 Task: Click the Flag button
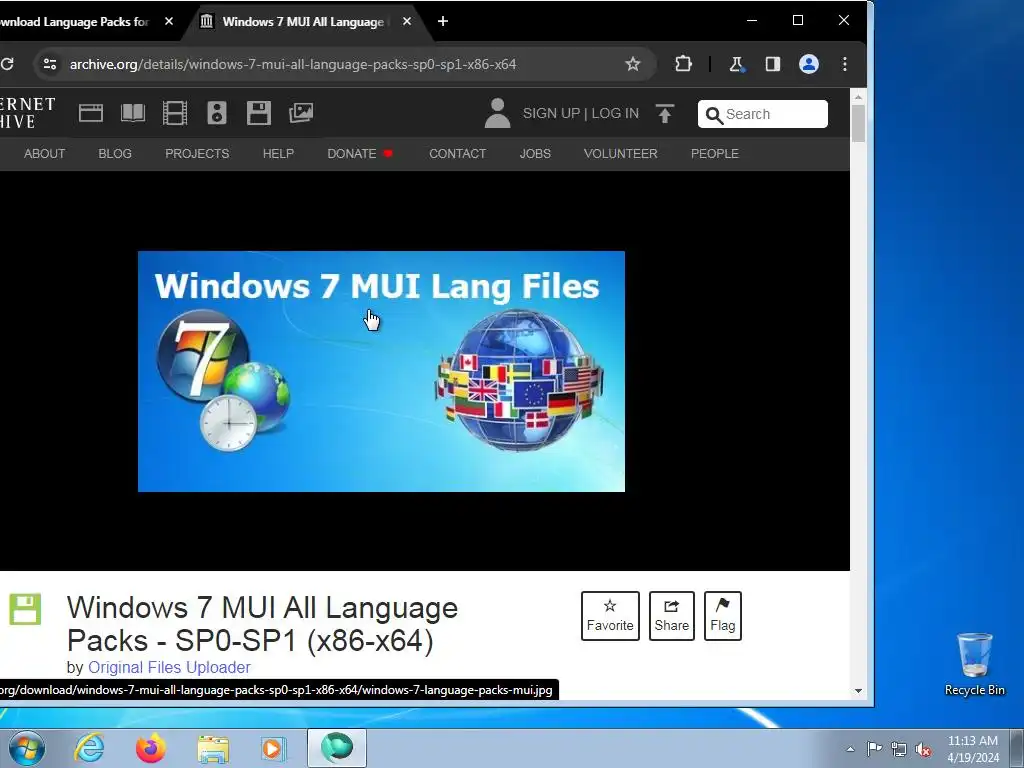pyautogui.click(x=722, y=616)
